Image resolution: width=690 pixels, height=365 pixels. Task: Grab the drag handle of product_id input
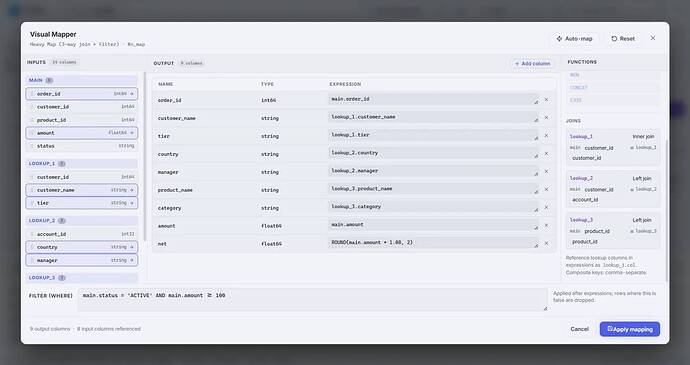click(32, 120)
